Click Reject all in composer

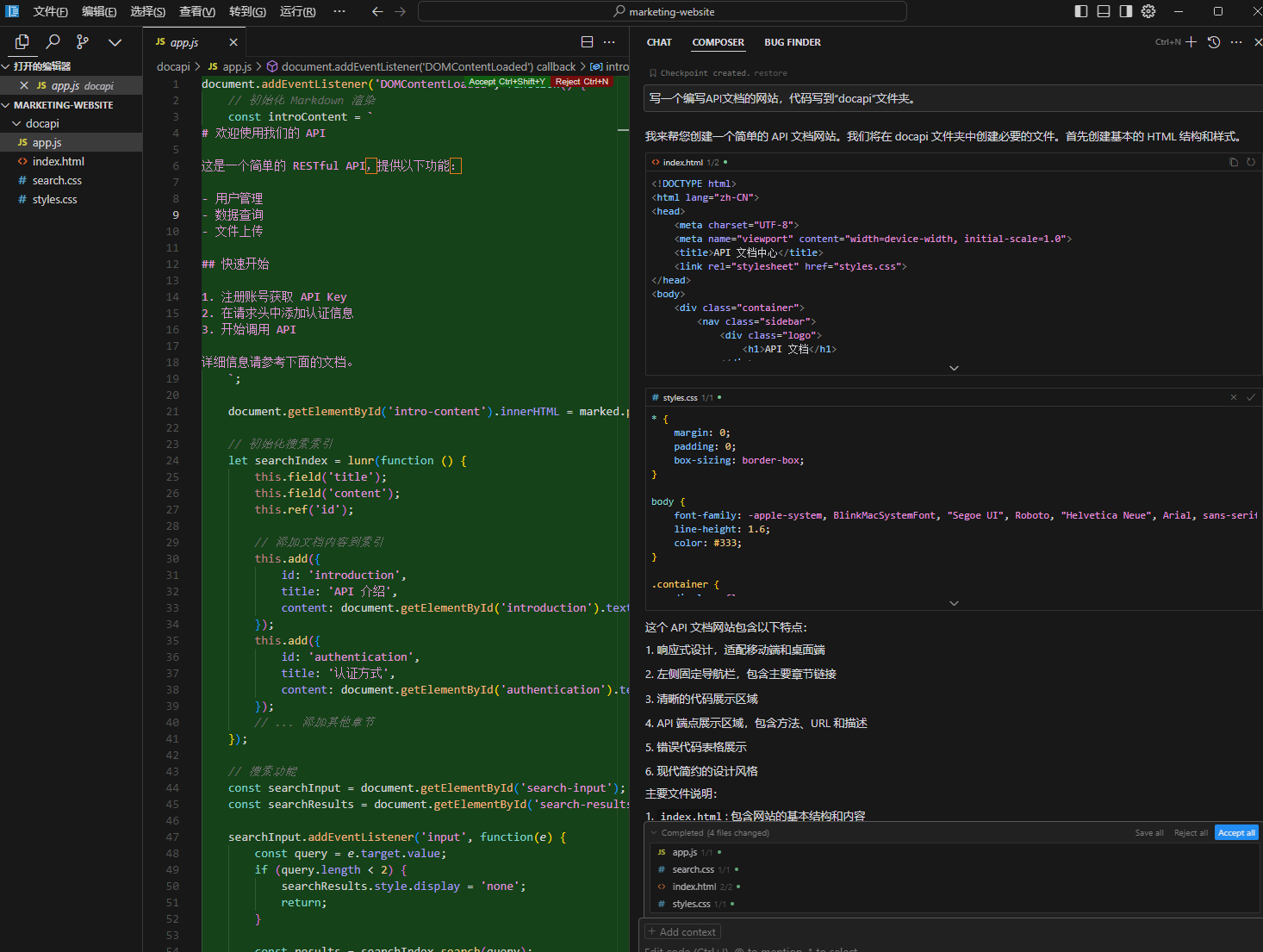coord(1191,833)
